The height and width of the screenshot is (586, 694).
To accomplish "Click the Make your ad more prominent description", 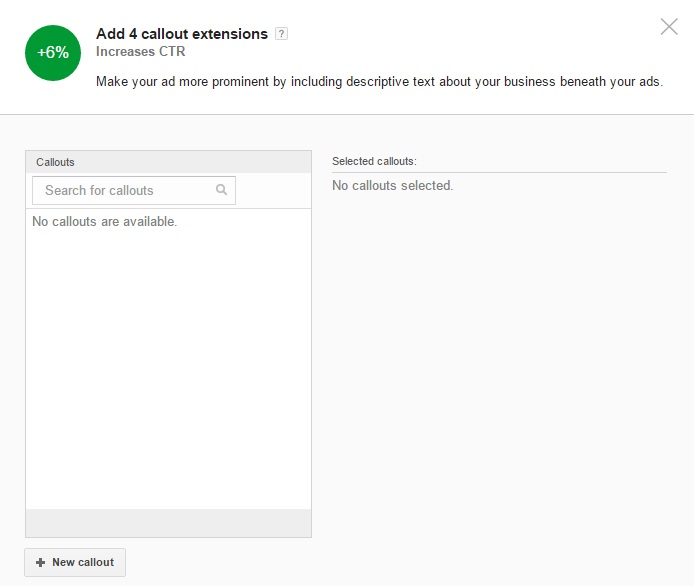I will pos(379,82).
